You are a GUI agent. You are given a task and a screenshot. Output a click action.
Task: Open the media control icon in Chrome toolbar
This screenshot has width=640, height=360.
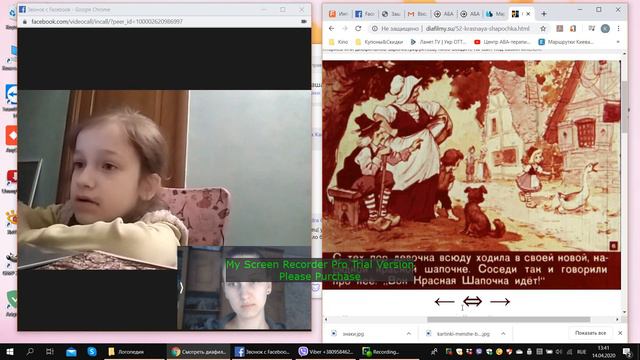pos(591,28)
